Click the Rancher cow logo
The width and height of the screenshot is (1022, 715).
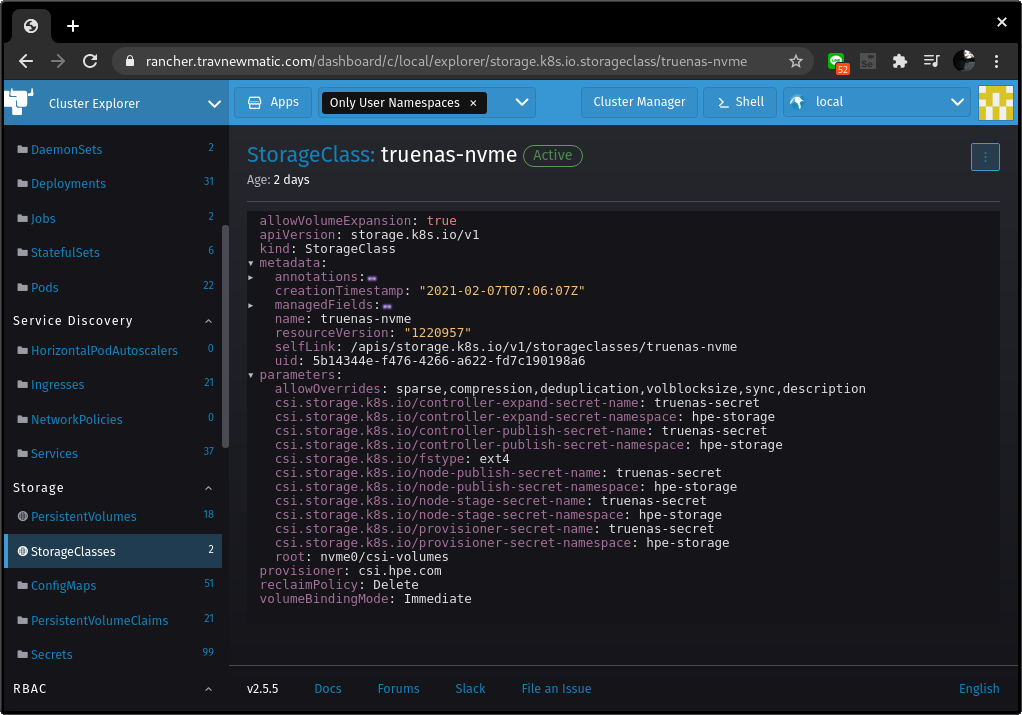click(x=19, y=102)
